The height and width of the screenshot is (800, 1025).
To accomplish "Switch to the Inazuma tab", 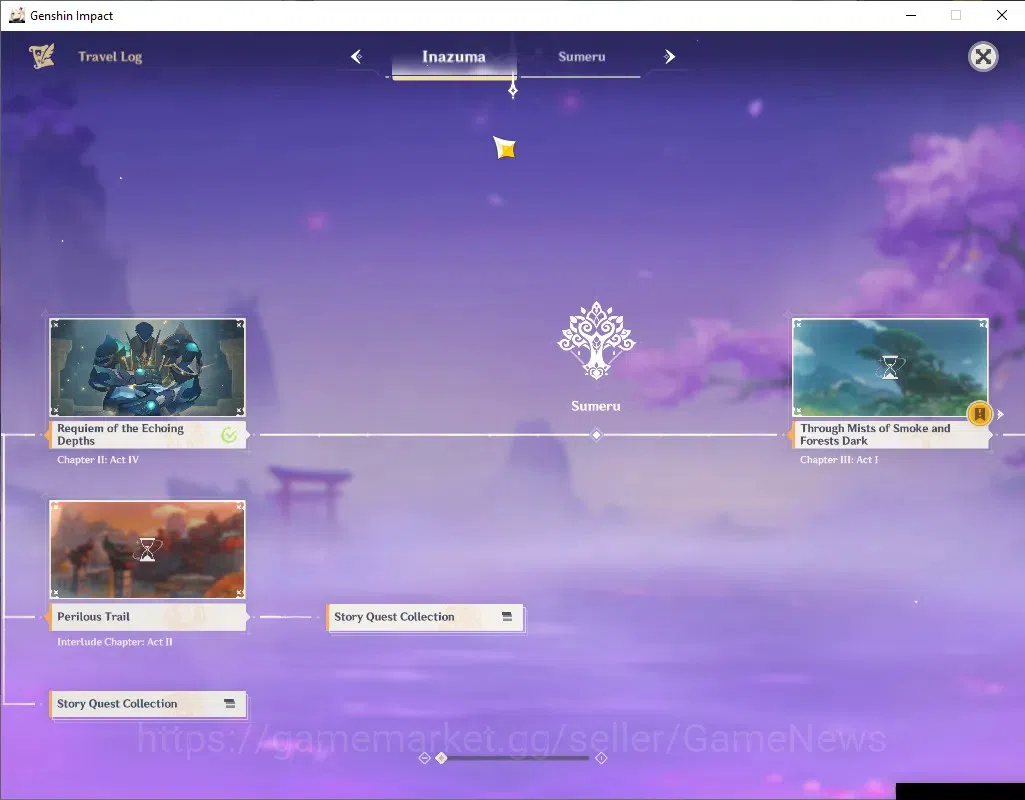I will [x=454, y=57].
